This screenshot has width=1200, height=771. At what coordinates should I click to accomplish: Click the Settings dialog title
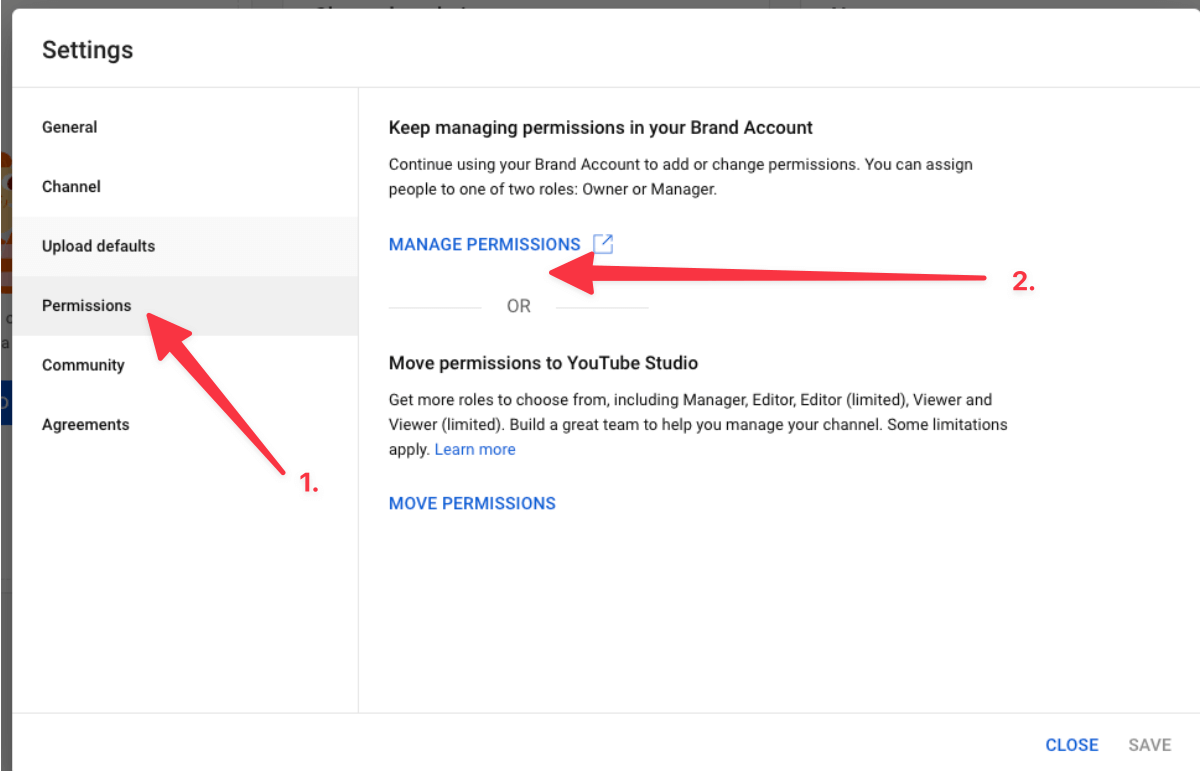click(87, 50)
